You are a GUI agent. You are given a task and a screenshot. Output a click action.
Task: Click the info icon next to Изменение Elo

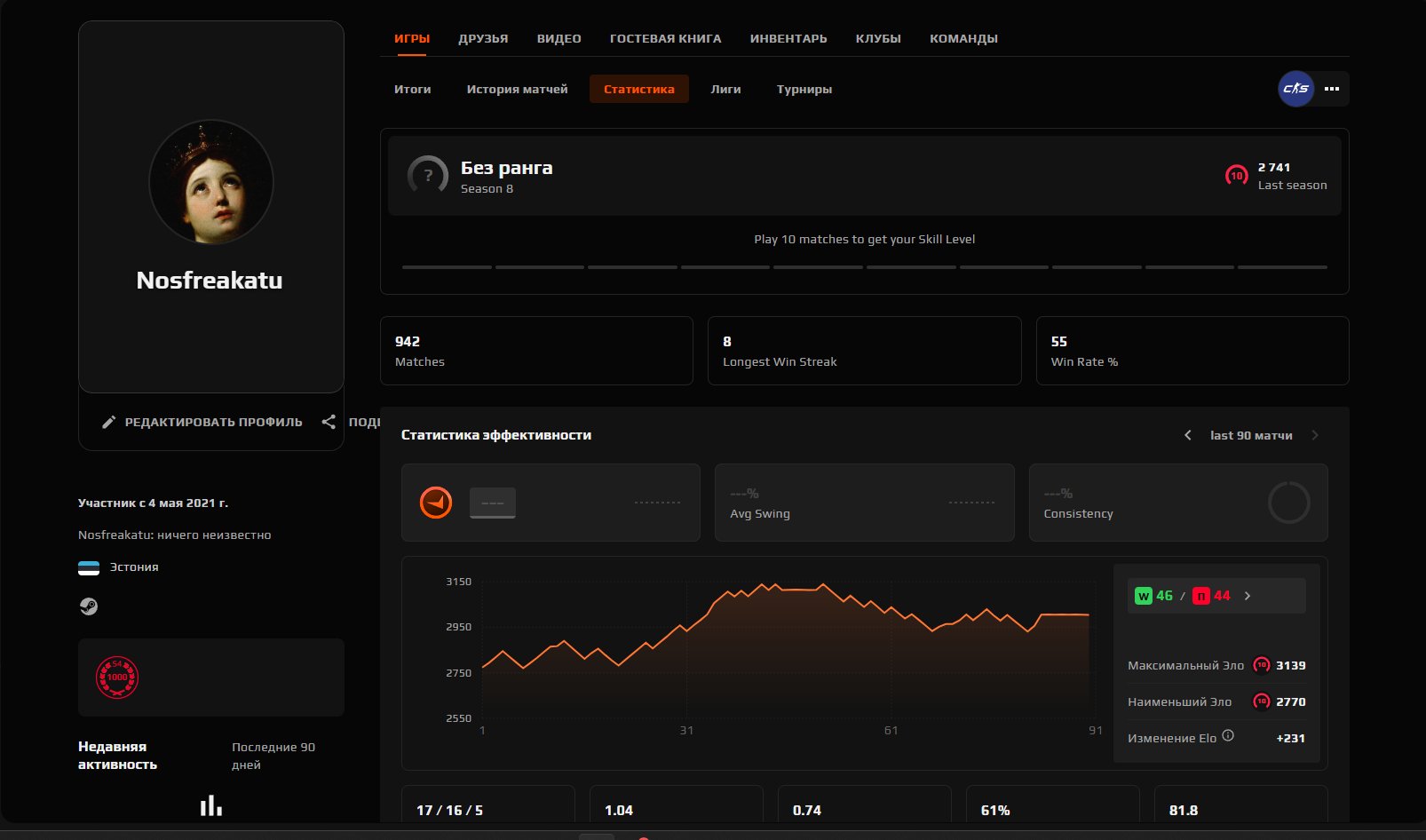coord(1228,735)
